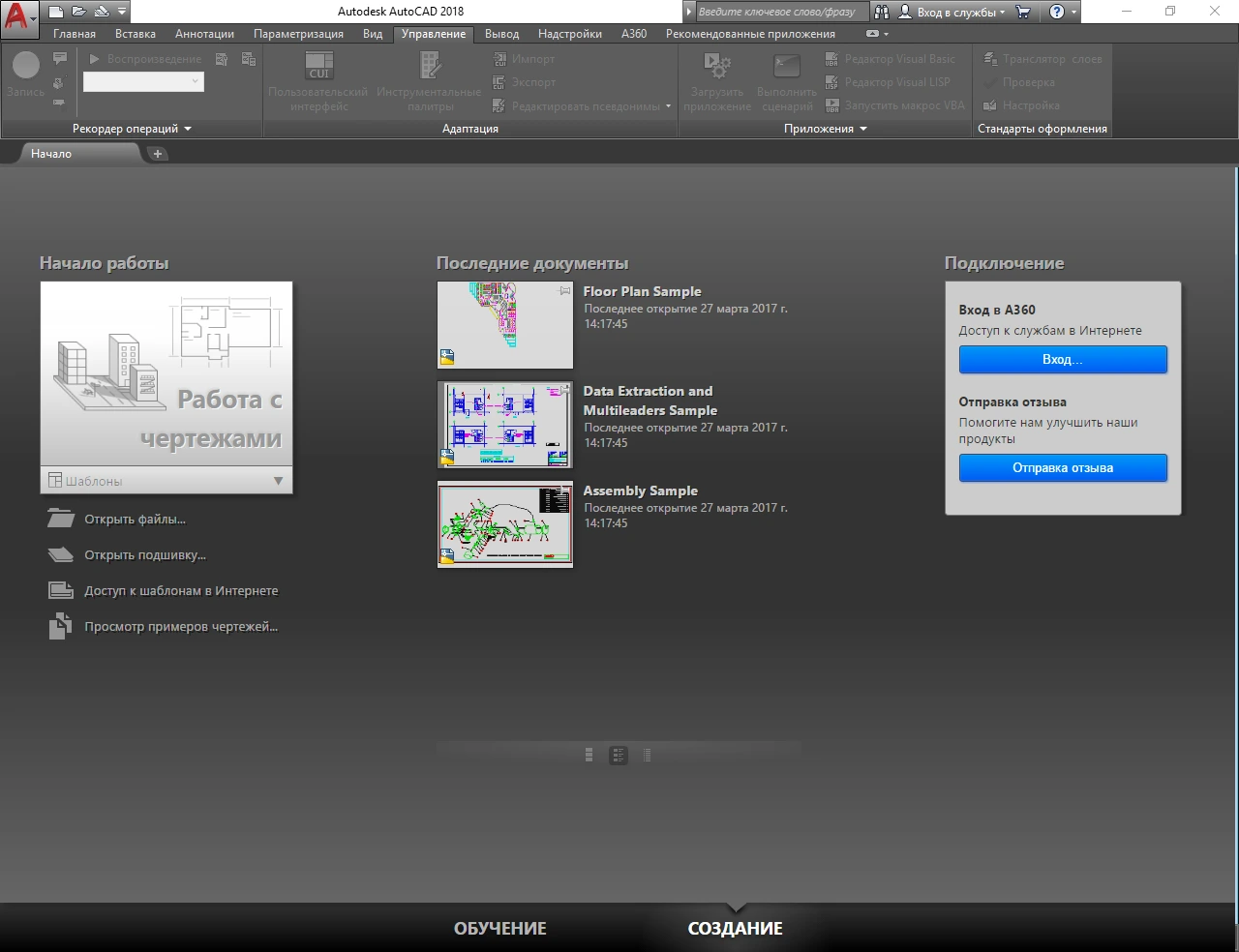Screen dimensions: 1239x952
Task: Click the Проверка standards button
Action: point(1019,82)
